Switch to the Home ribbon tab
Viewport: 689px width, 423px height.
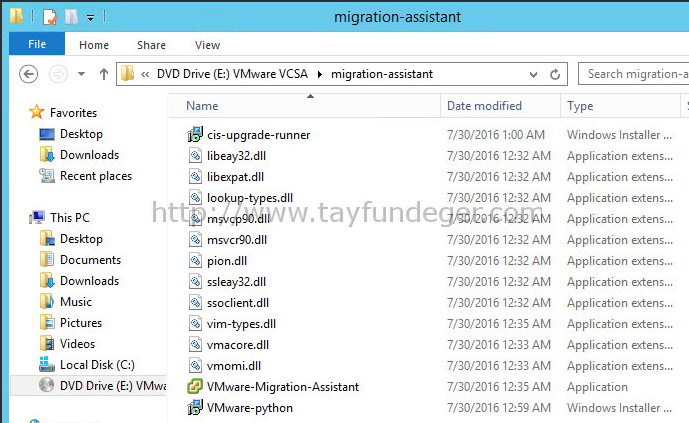[94, 45]
